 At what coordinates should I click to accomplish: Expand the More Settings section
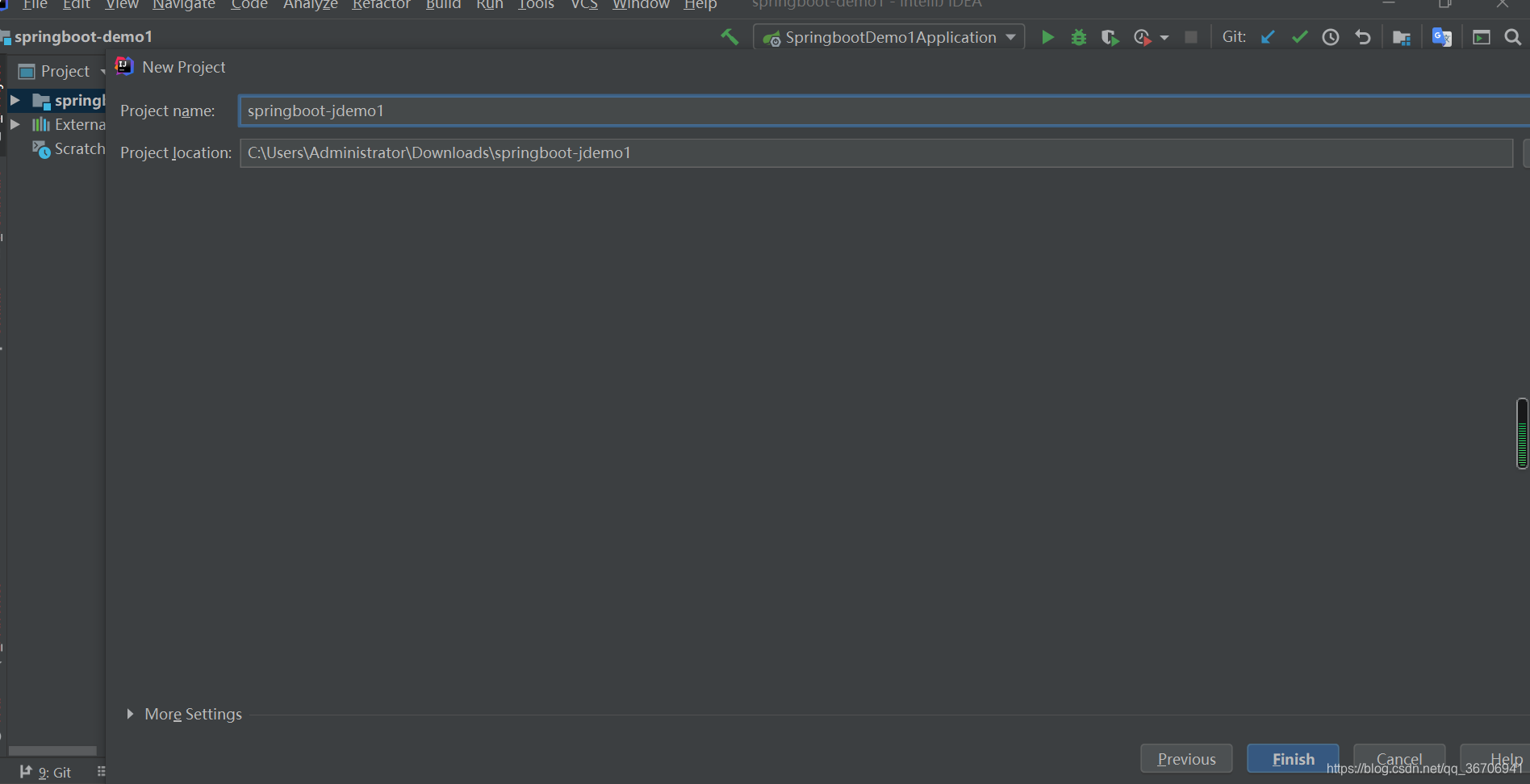(x=130, y=714)
